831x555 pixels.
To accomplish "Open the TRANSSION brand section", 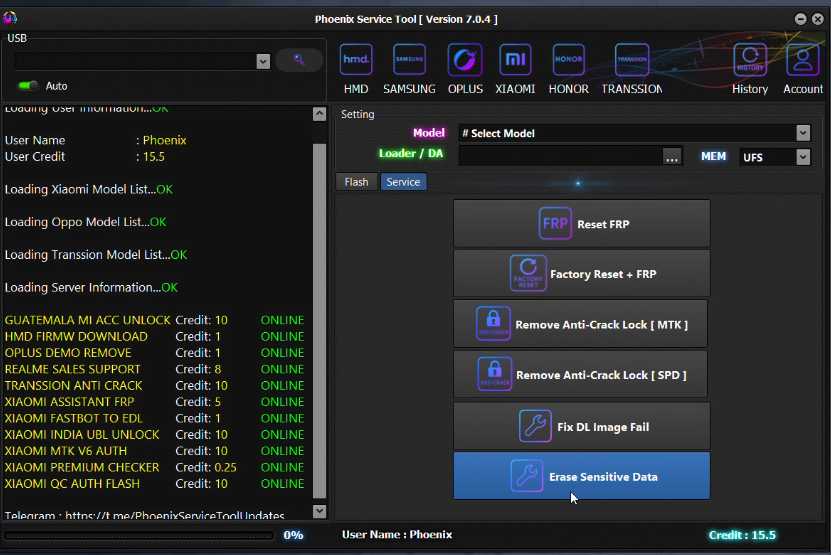I will 632,69.
